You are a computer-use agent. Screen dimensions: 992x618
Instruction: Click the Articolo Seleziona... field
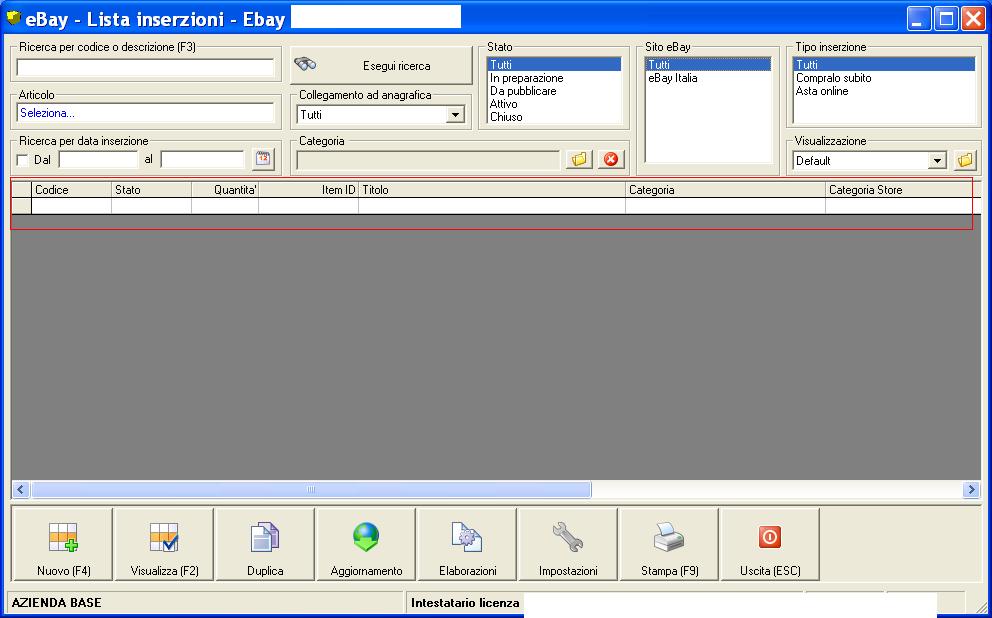[146, 113]
